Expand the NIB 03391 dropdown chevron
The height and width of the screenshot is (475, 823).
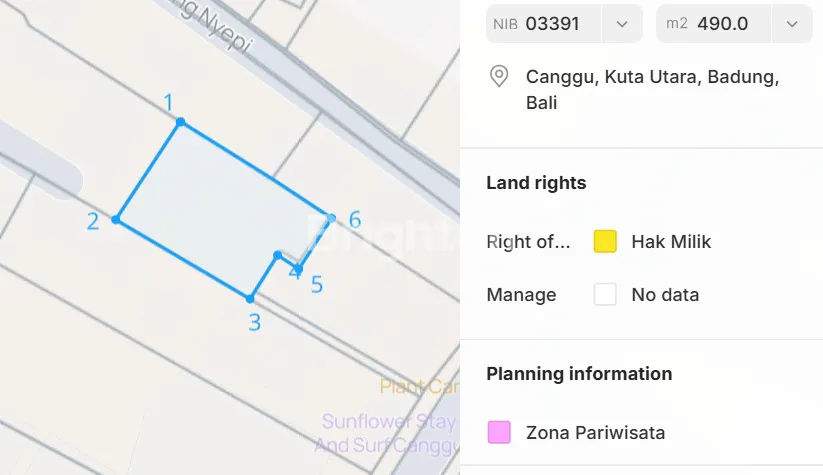[622, 24]
